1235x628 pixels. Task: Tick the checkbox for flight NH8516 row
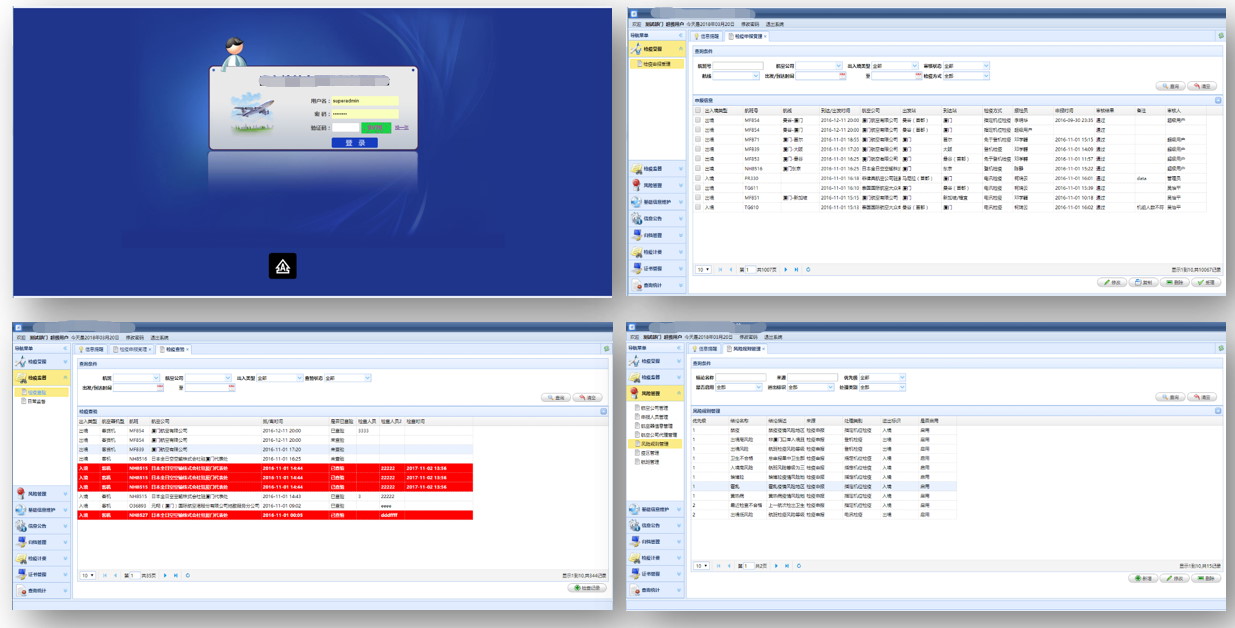click(698, 168)
